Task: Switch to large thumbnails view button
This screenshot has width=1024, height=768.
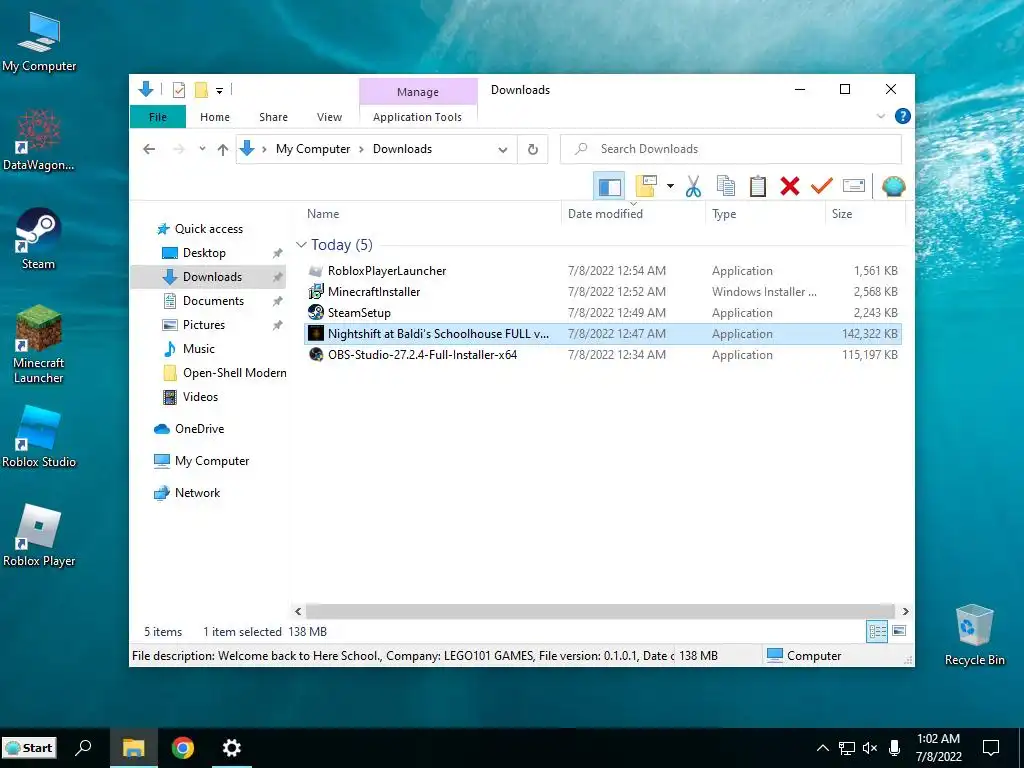Action: click(x=899, y=631)
